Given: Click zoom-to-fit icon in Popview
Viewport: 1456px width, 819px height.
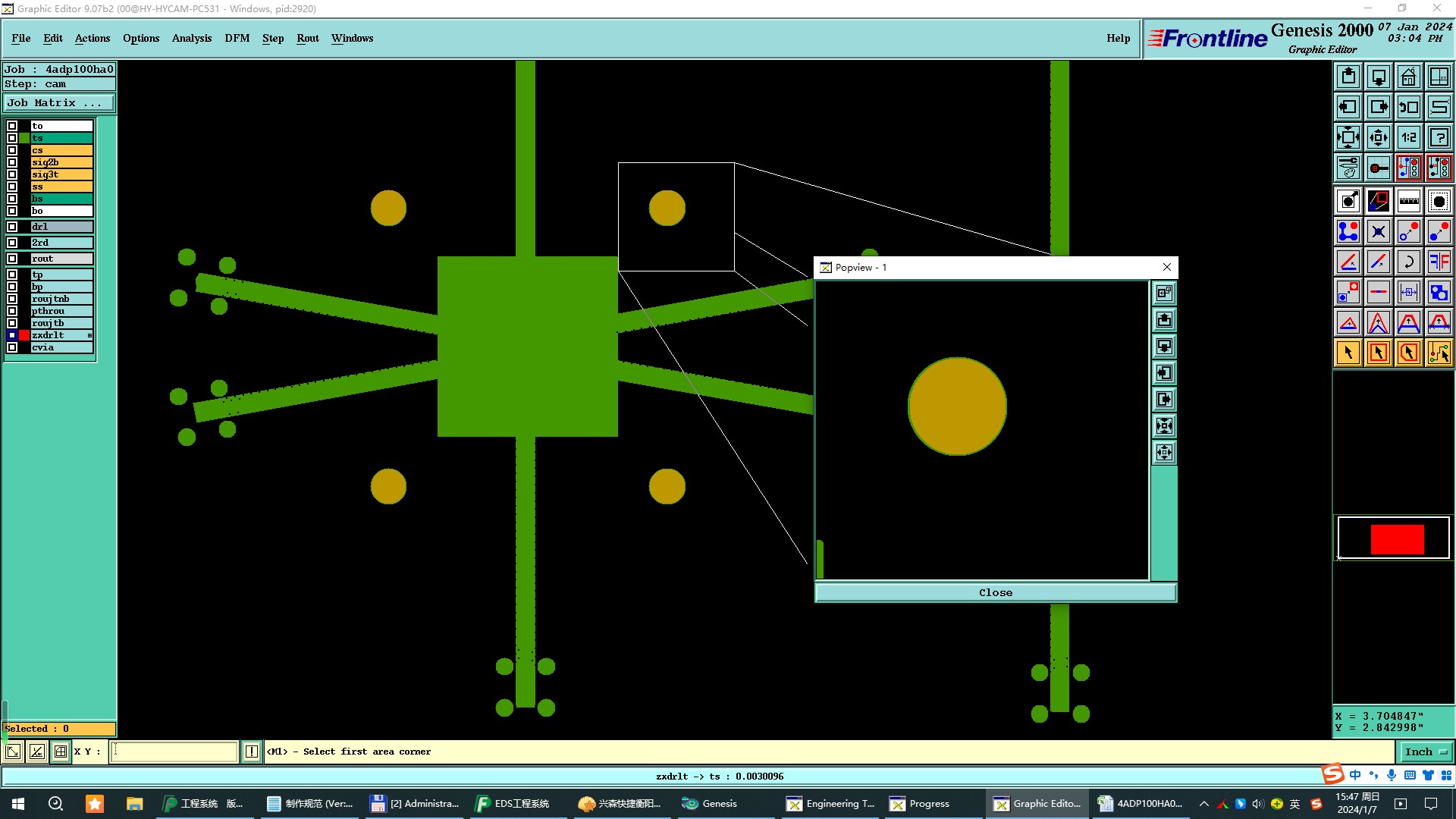Looking at the screenshot, I should click(1164, 426).
